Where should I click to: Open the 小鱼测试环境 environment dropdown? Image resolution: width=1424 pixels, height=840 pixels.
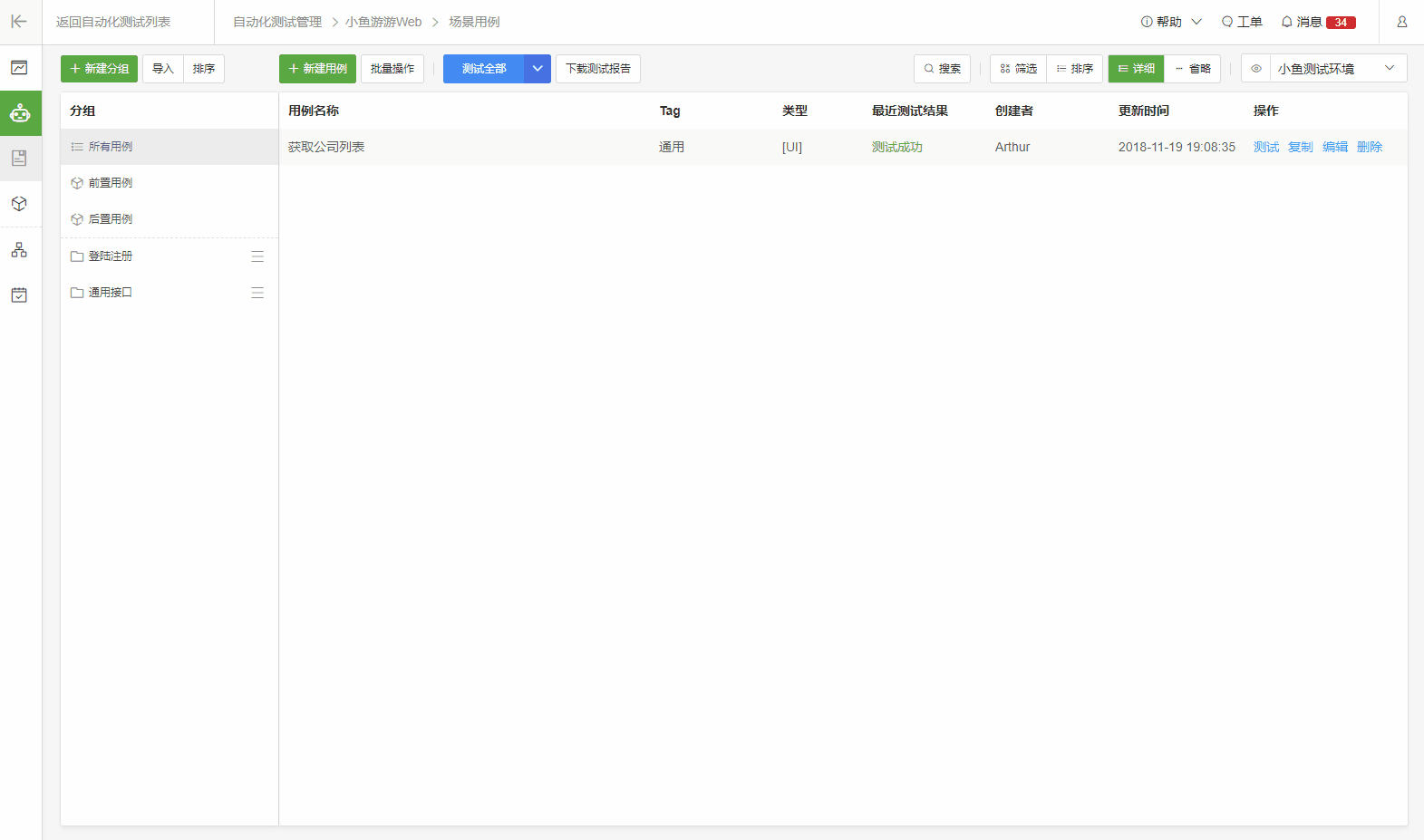coord(1337,69)
